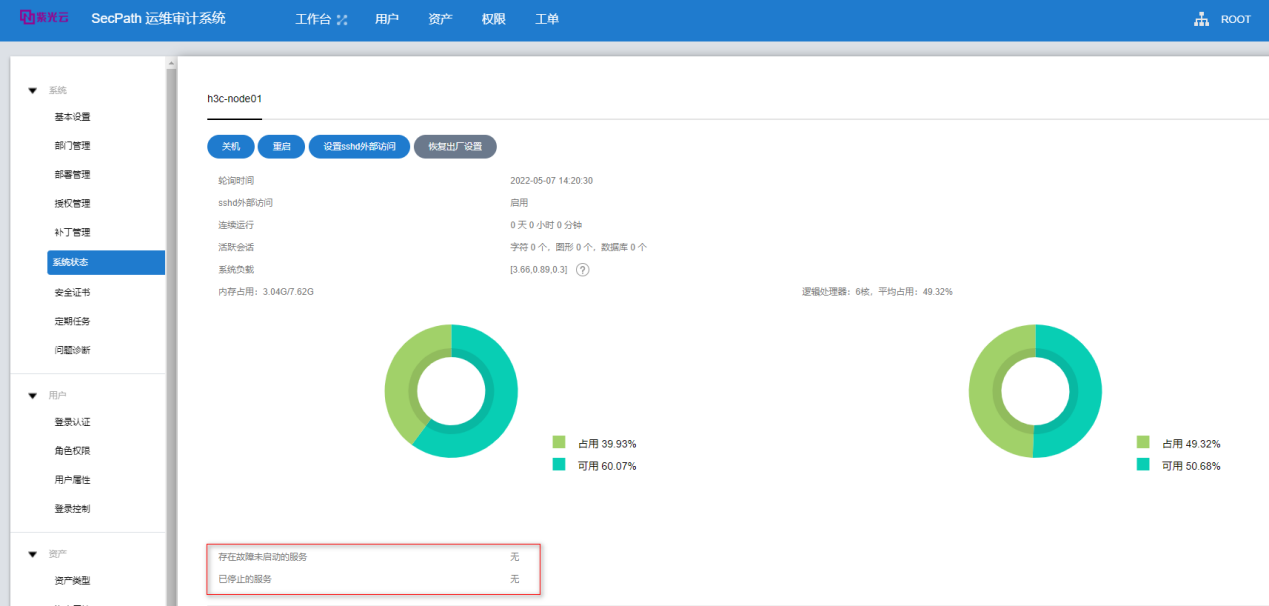This screenshot has width=1269, height=606.
Task: Click the sidebar scrollbar up arrow
Action: click(171, 63)
